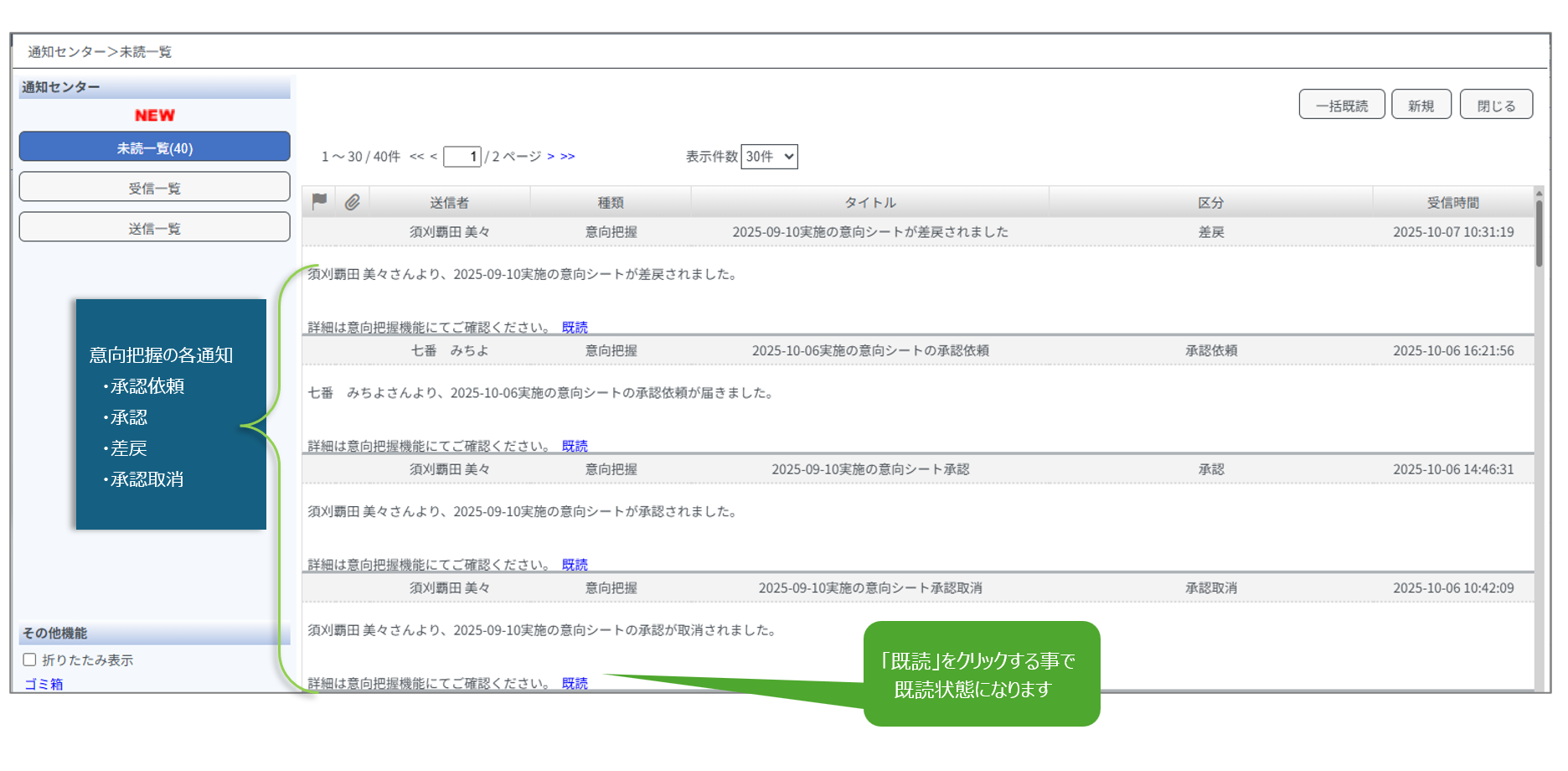Viewport: 1568px width, 771px height.
Task: Switch to 受信一覧 list
Action: [x=155, y=188]
